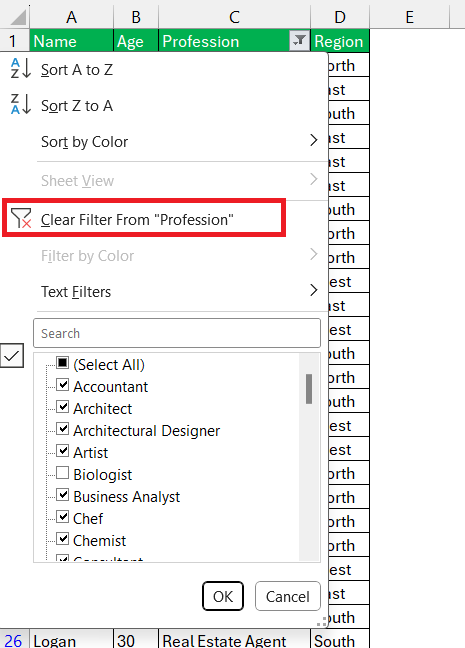Click the clear filter funnel icon

(21, 218)
